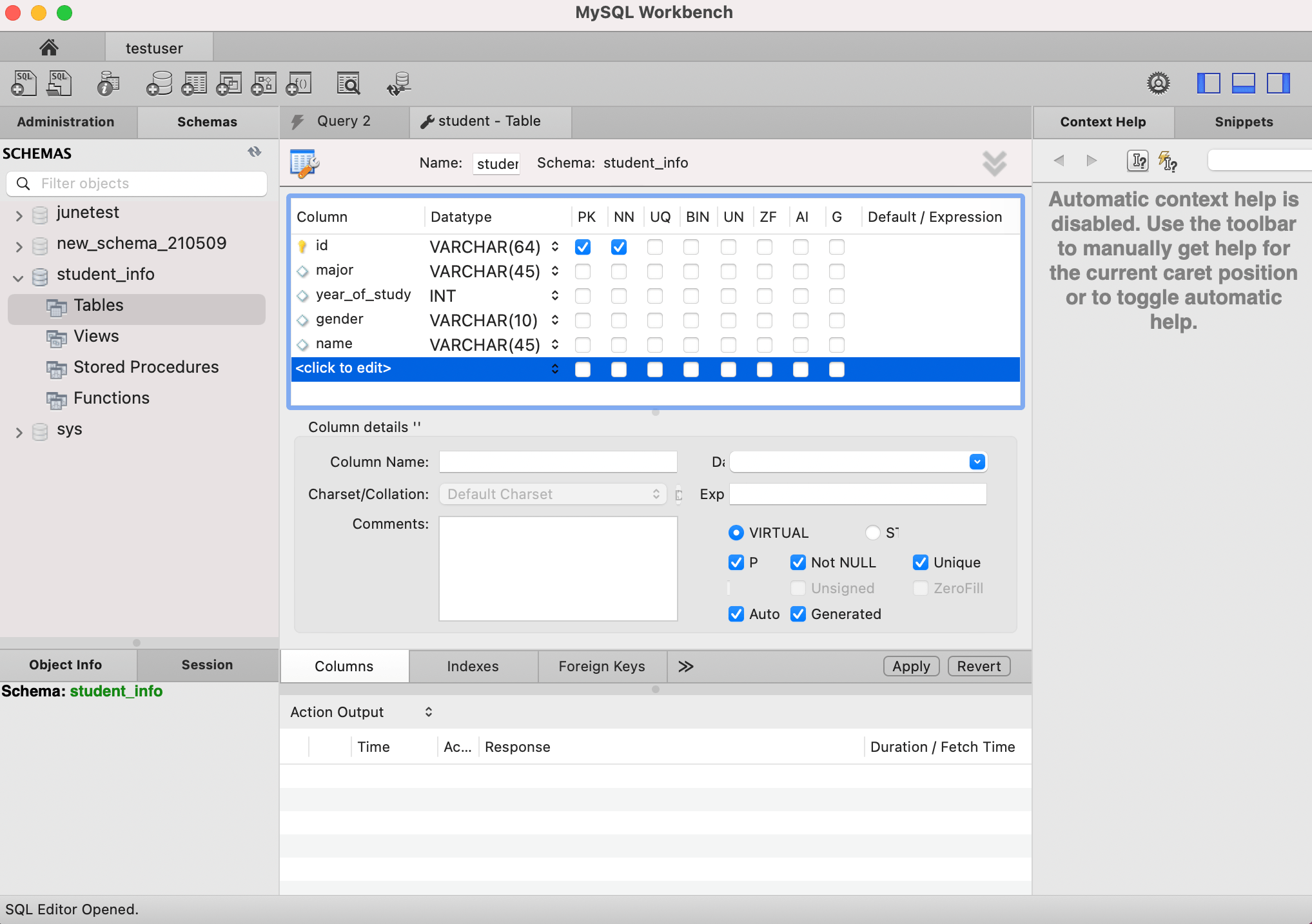Click the home screen icon
The image size is (1312, 924).
[49, 48]
